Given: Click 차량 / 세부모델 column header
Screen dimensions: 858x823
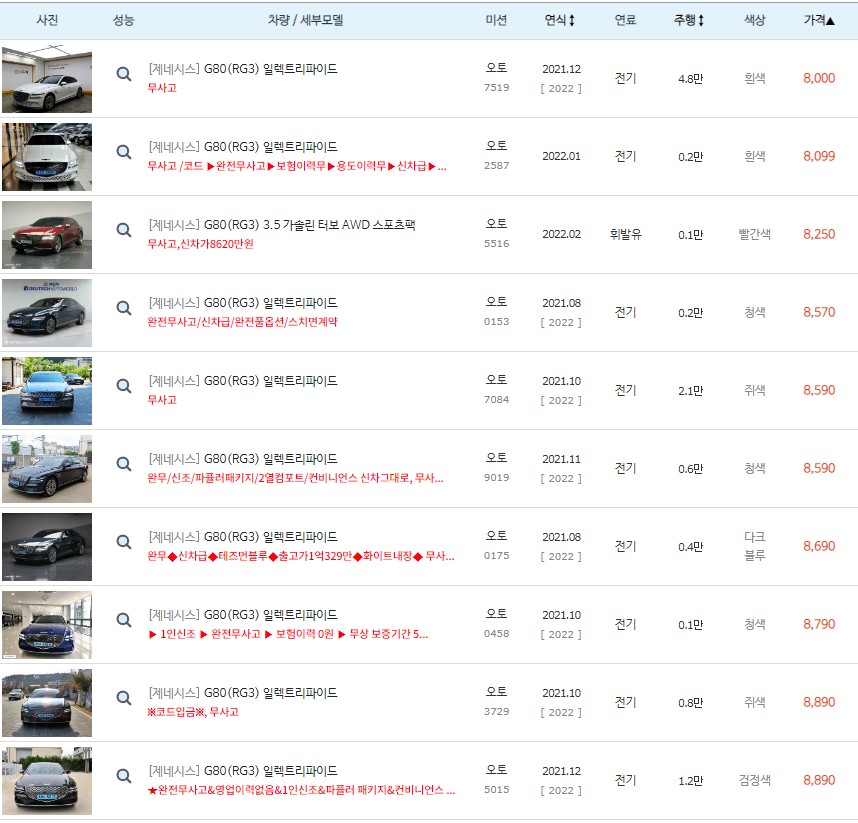Looking at the screenshot, I should (x=305, y=20).
